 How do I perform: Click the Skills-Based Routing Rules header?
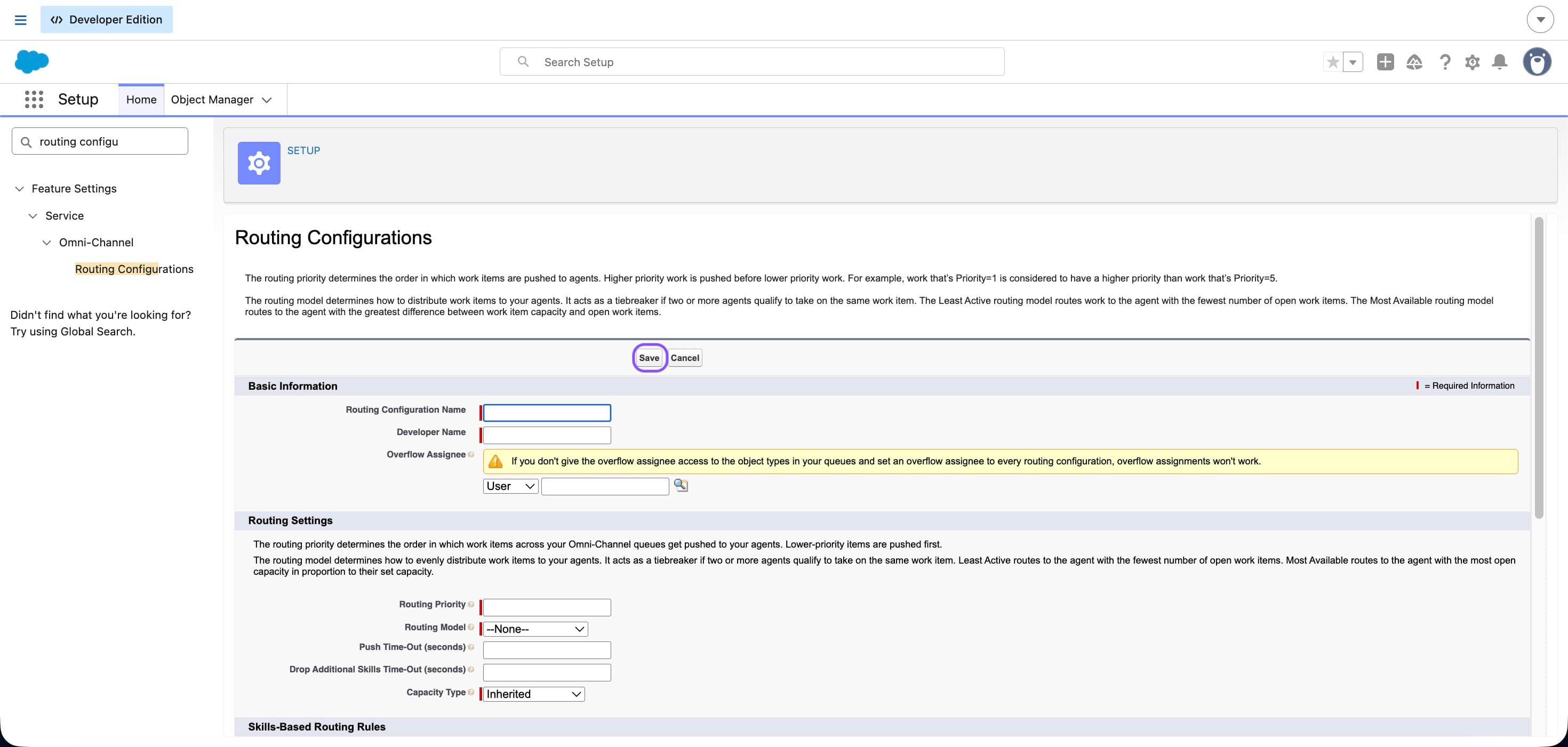(x=316, y=727)
